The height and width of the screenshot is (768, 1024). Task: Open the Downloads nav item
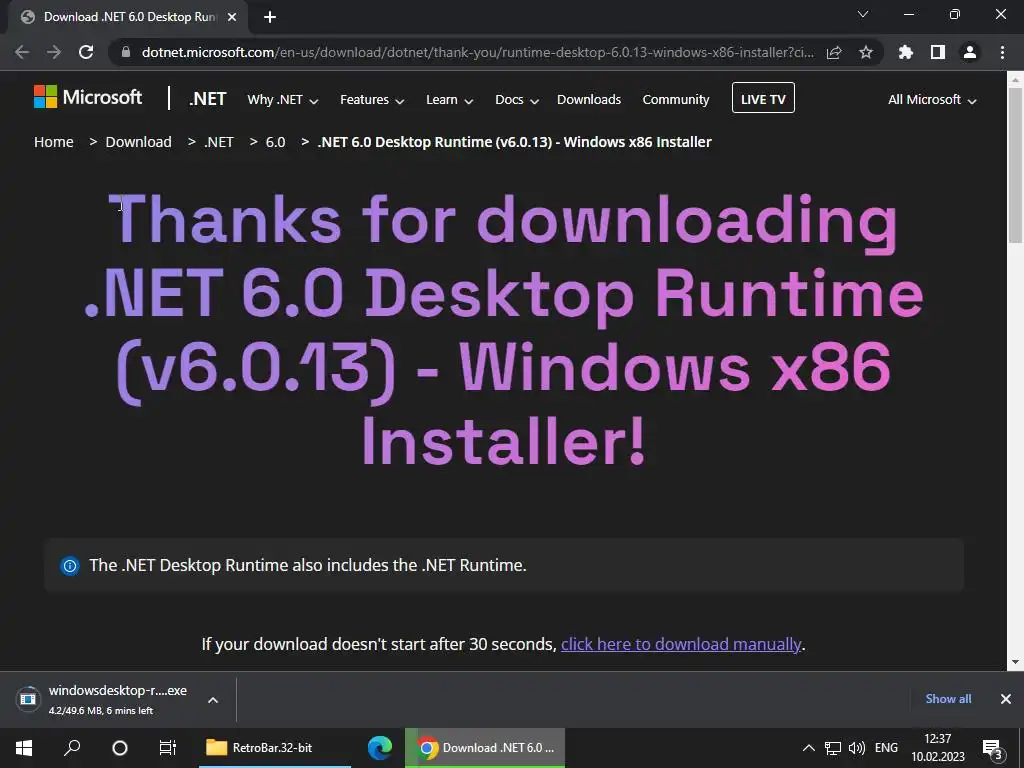coord(589,99)
